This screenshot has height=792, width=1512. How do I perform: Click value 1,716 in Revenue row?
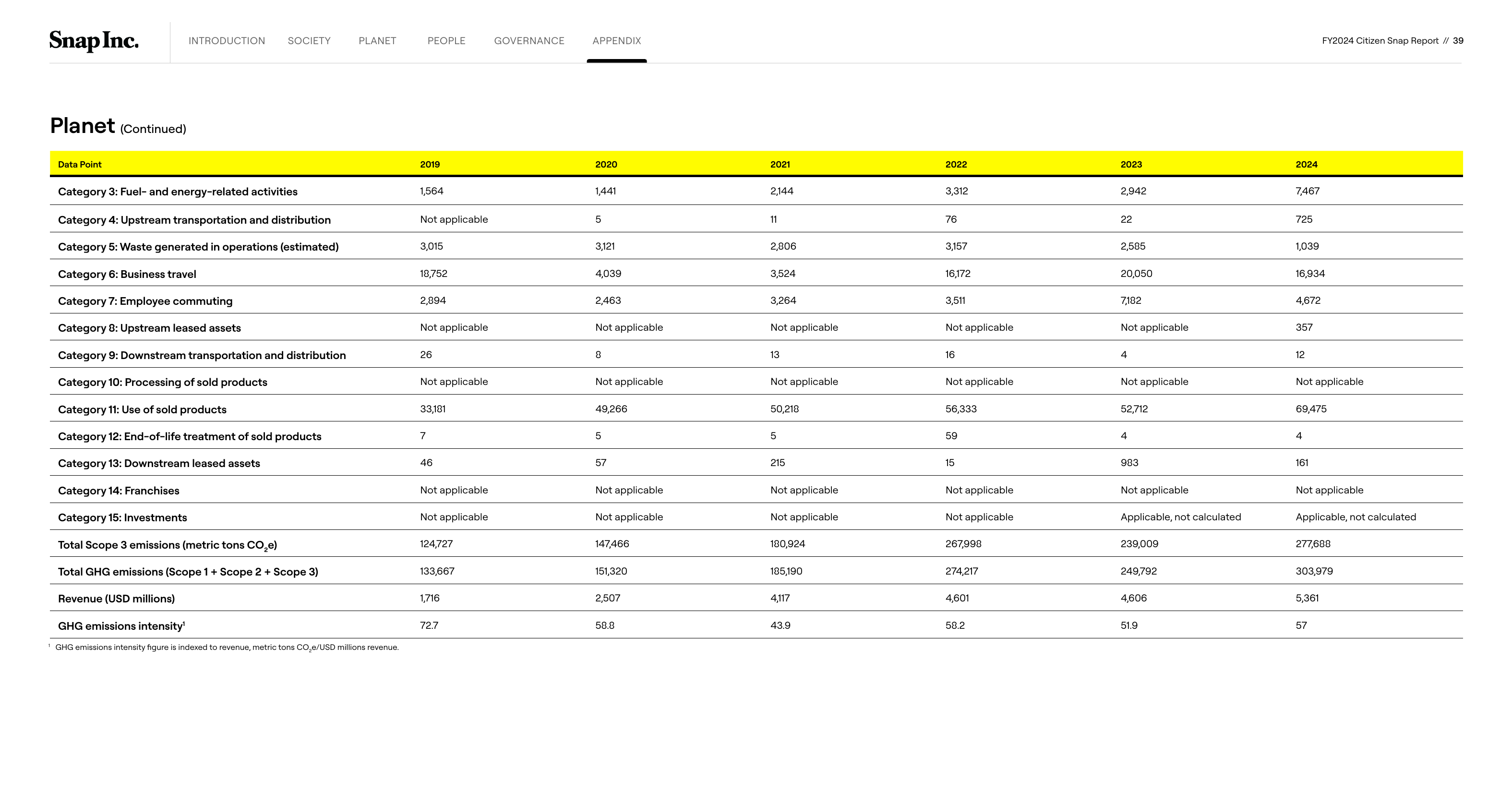[429, 599]
